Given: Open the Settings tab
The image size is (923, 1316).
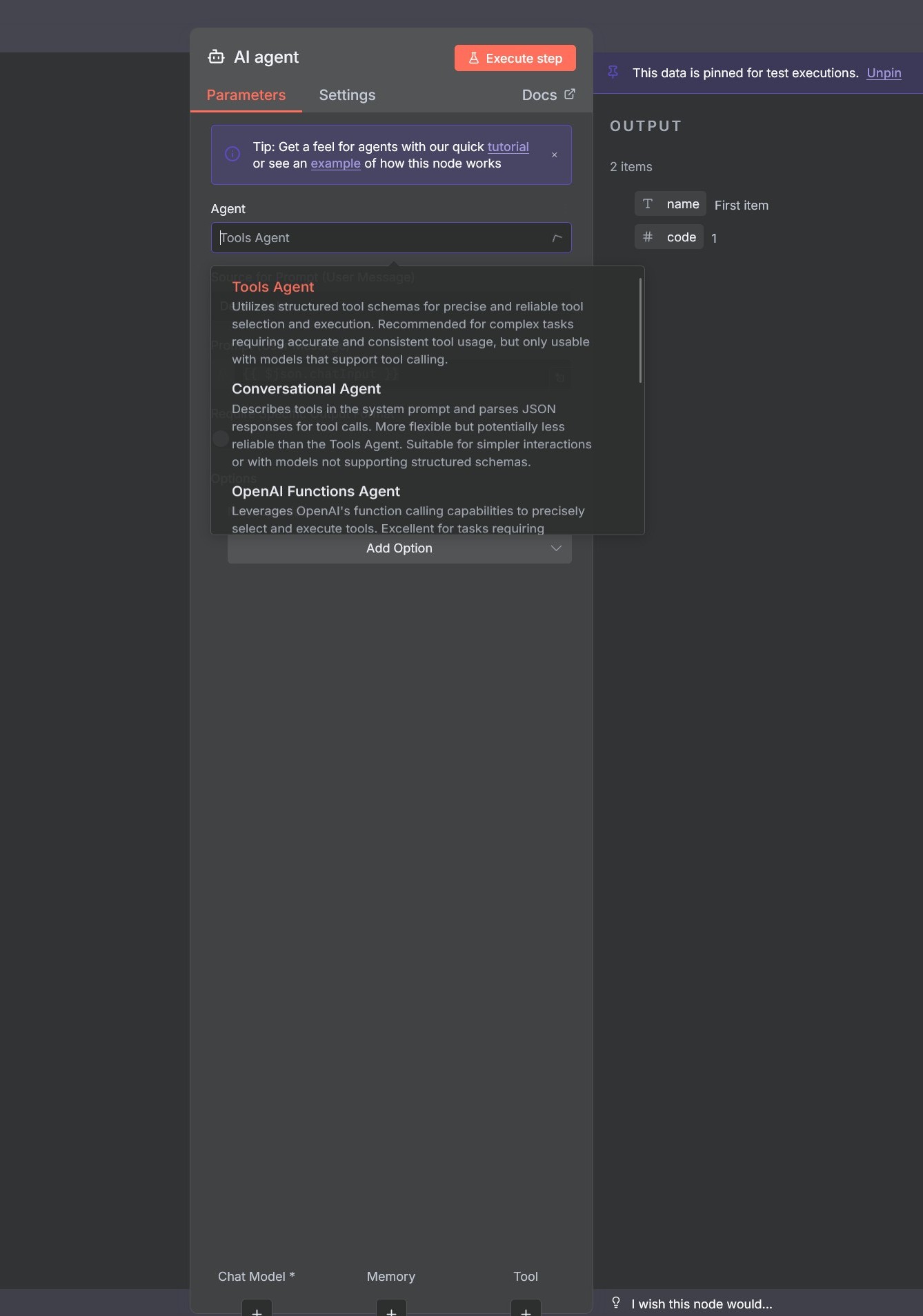Looking at the screenshot, I should (x=347, y=95).
